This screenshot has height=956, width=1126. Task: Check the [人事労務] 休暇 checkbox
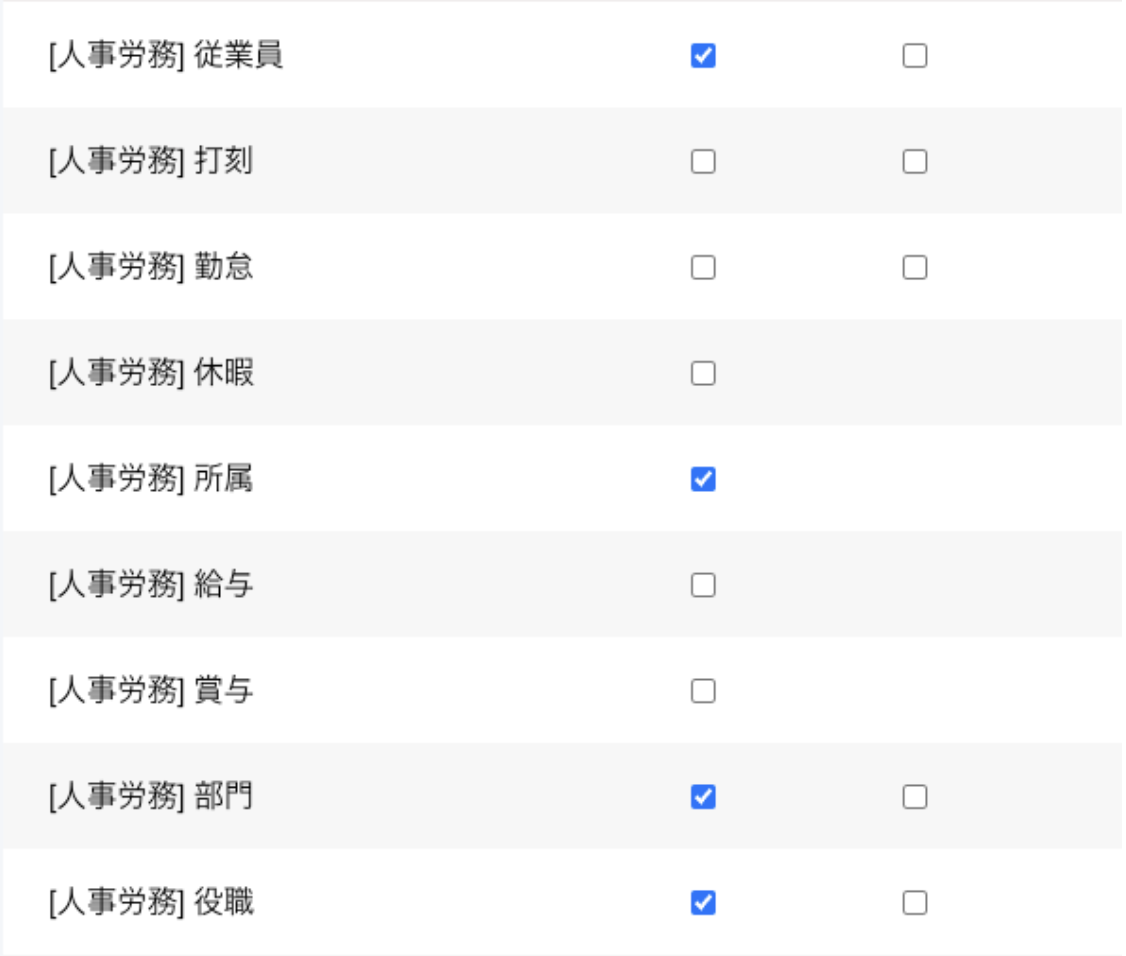703,374
